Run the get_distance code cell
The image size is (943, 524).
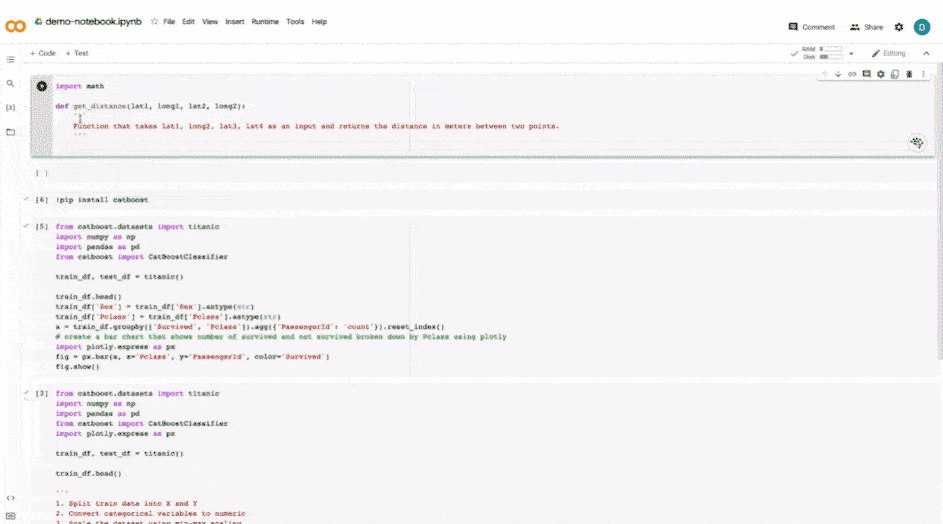click(x=42, y=87)
